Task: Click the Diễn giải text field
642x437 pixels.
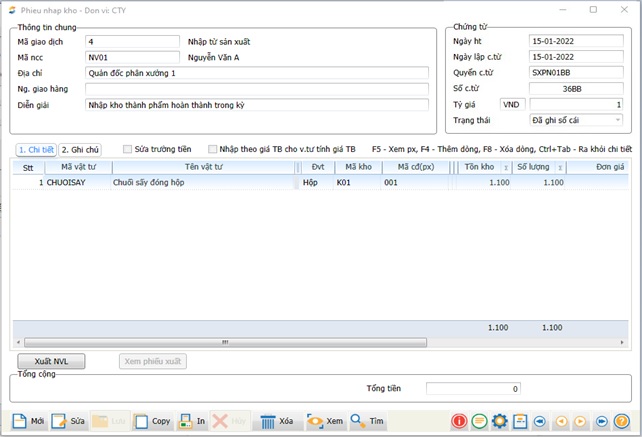Action: tap(257, 104)
